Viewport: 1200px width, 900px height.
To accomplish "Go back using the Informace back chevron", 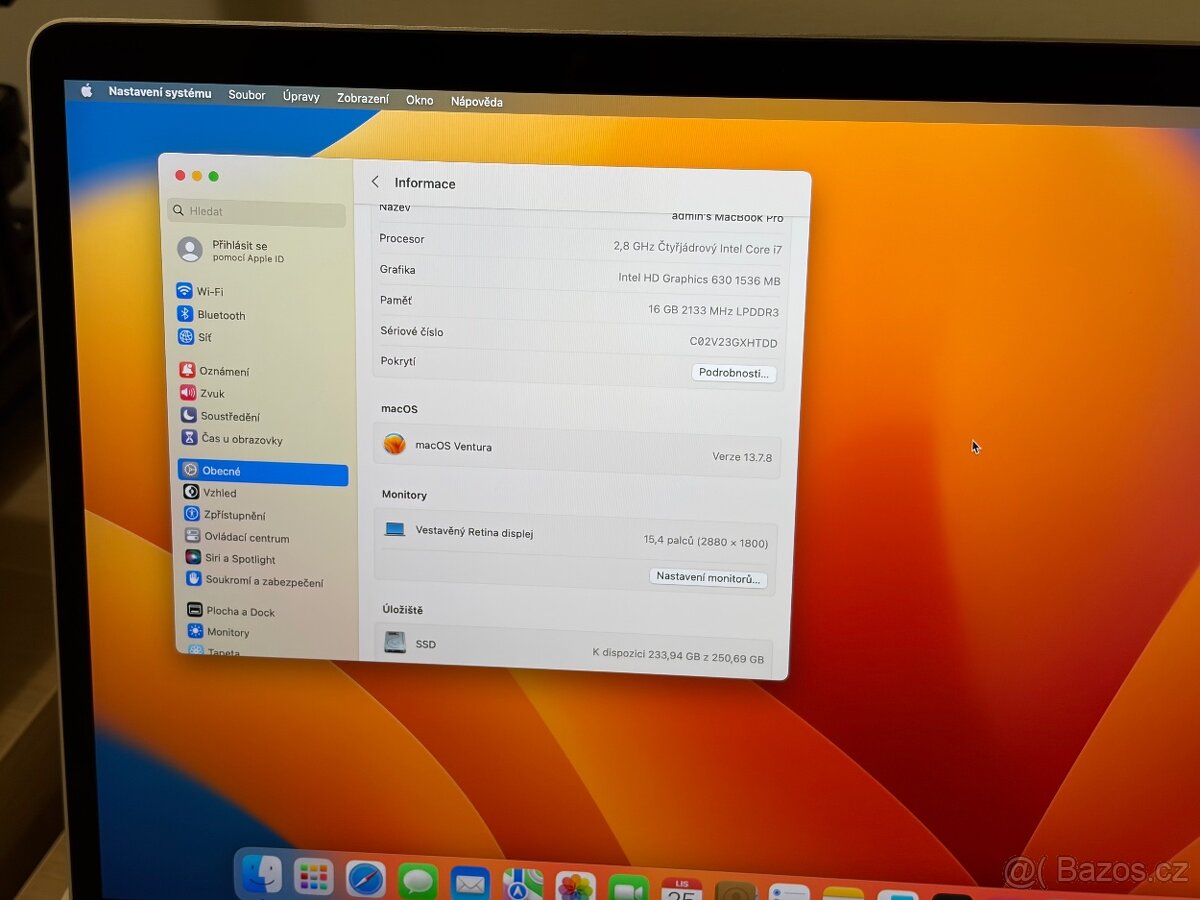I will click(375, 183).
